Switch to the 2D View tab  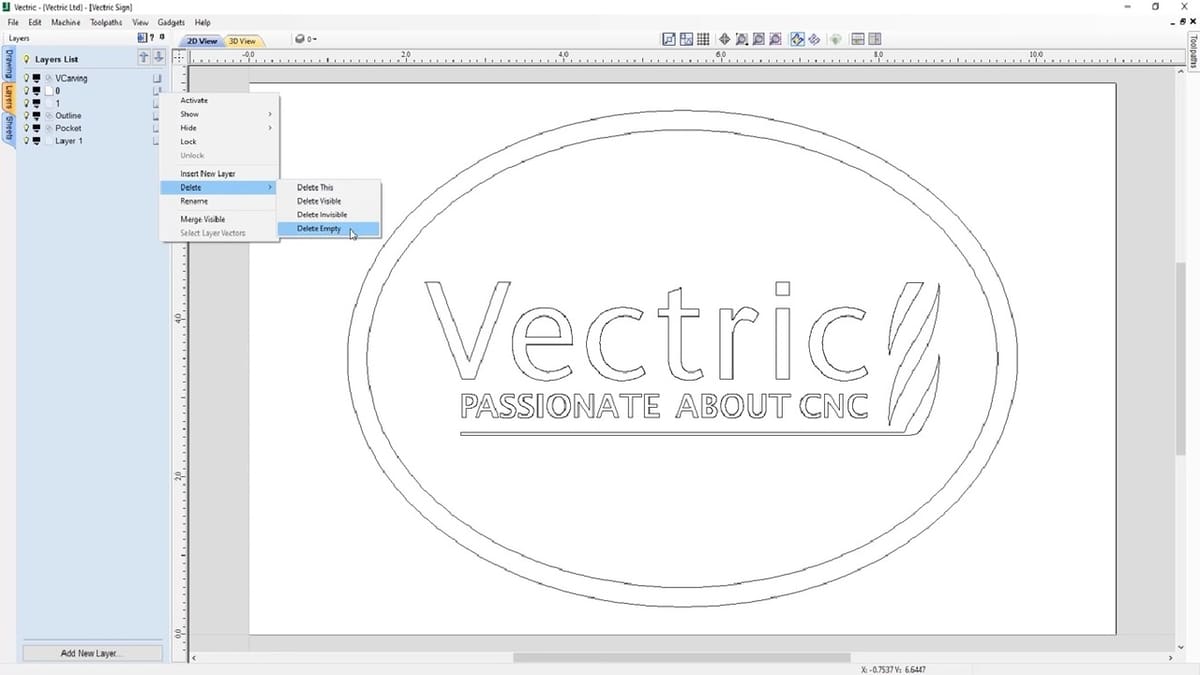(202, 41)
